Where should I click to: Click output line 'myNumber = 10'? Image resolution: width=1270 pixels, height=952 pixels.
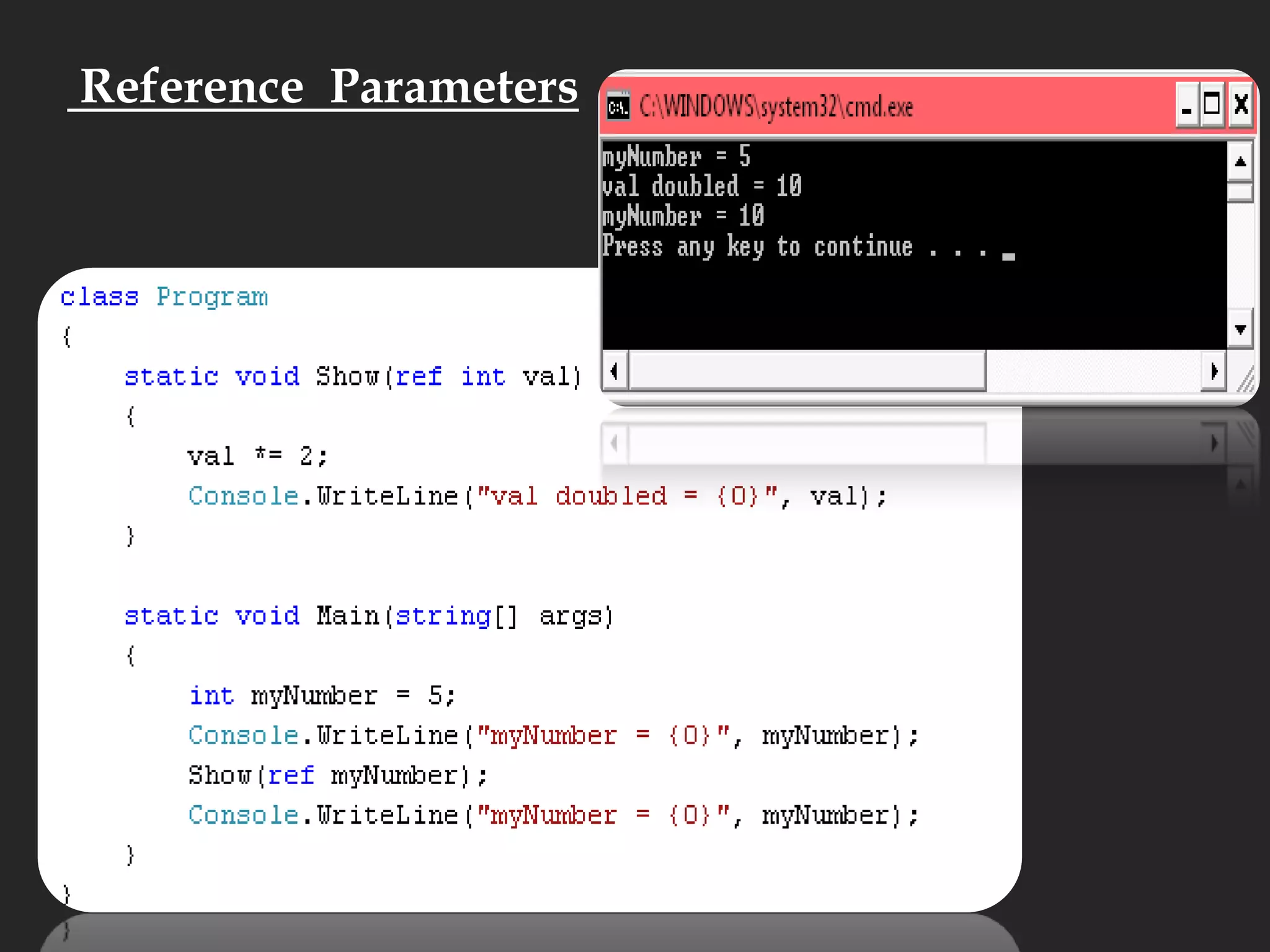[x=683, y=216]
